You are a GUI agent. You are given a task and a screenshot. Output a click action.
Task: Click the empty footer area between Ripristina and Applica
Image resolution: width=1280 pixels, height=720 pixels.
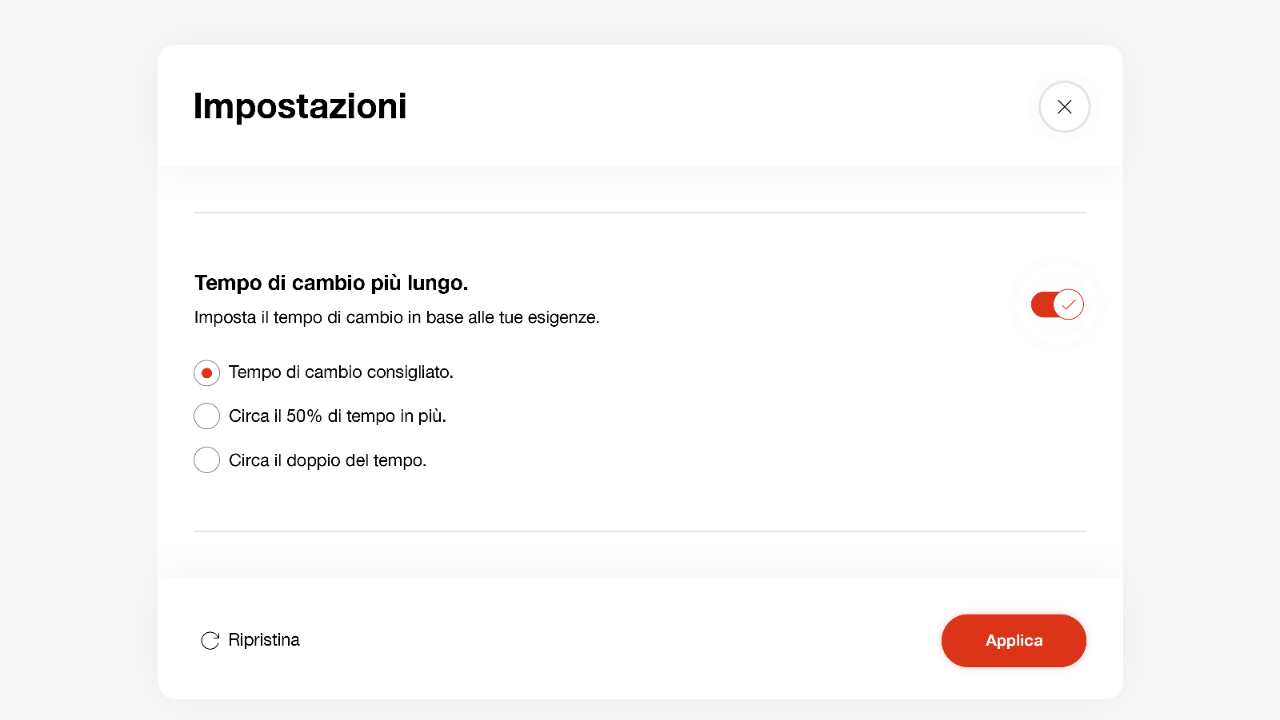tap(620, 640)
